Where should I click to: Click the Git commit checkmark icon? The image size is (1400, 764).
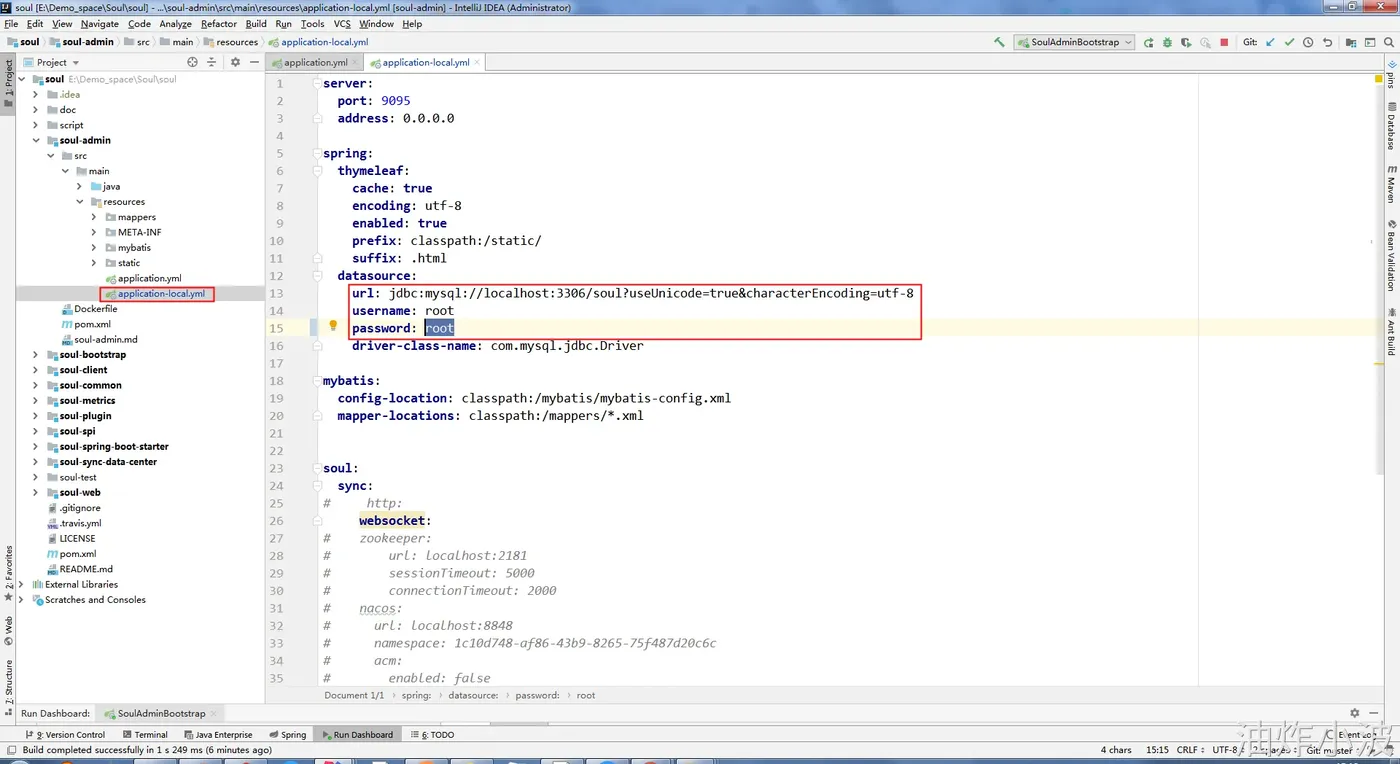1289,42
